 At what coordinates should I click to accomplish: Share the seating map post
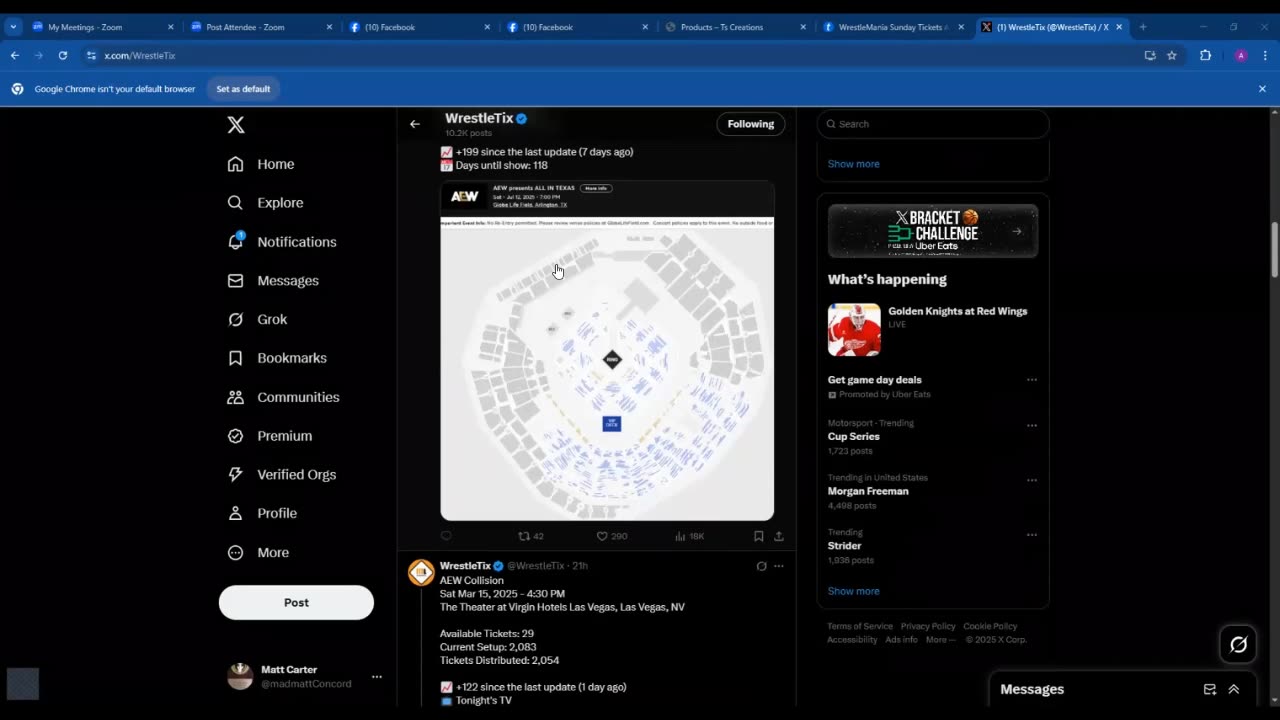coord(779,537)
